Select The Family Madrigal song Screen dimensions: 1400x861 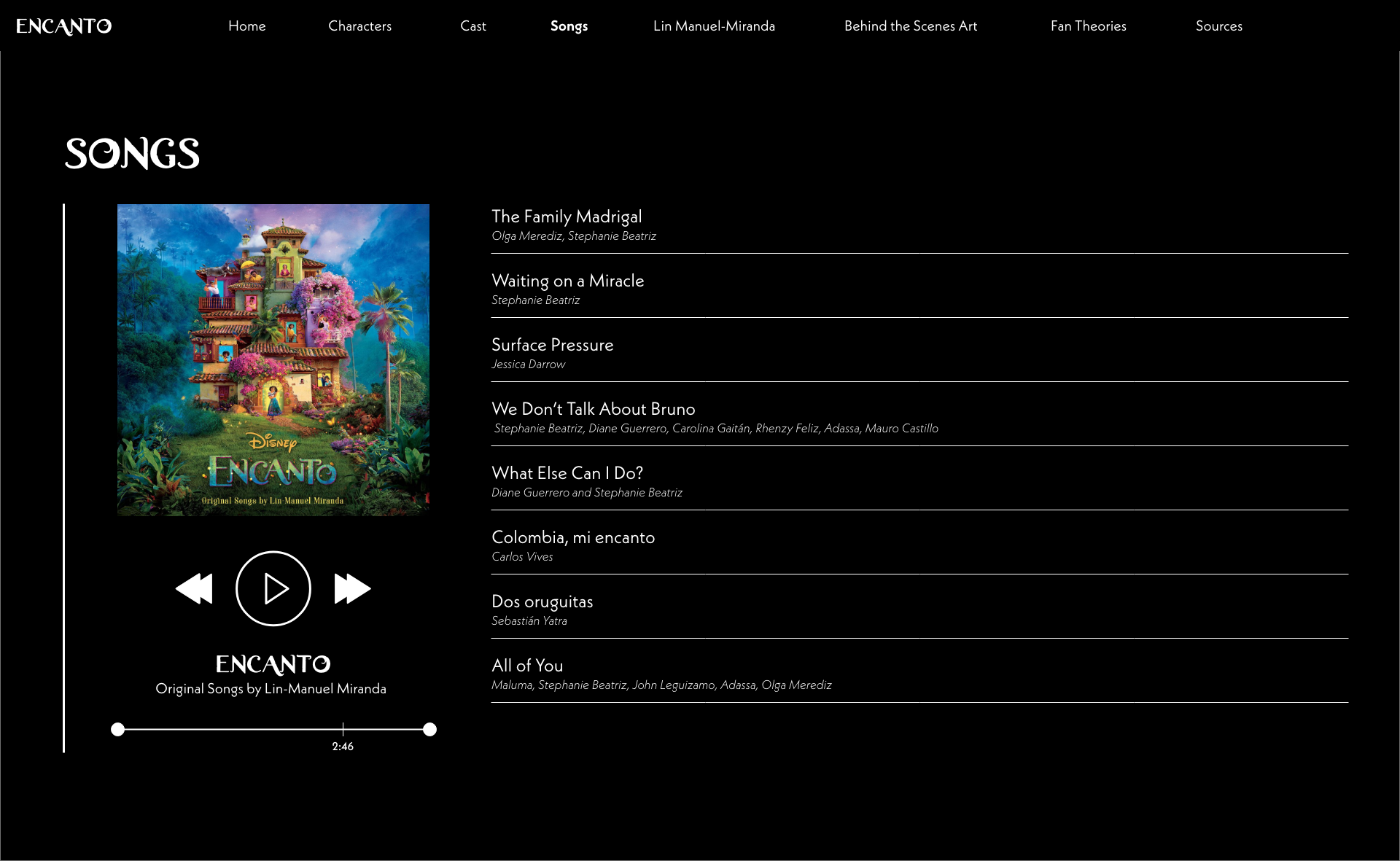coord(567,217)
